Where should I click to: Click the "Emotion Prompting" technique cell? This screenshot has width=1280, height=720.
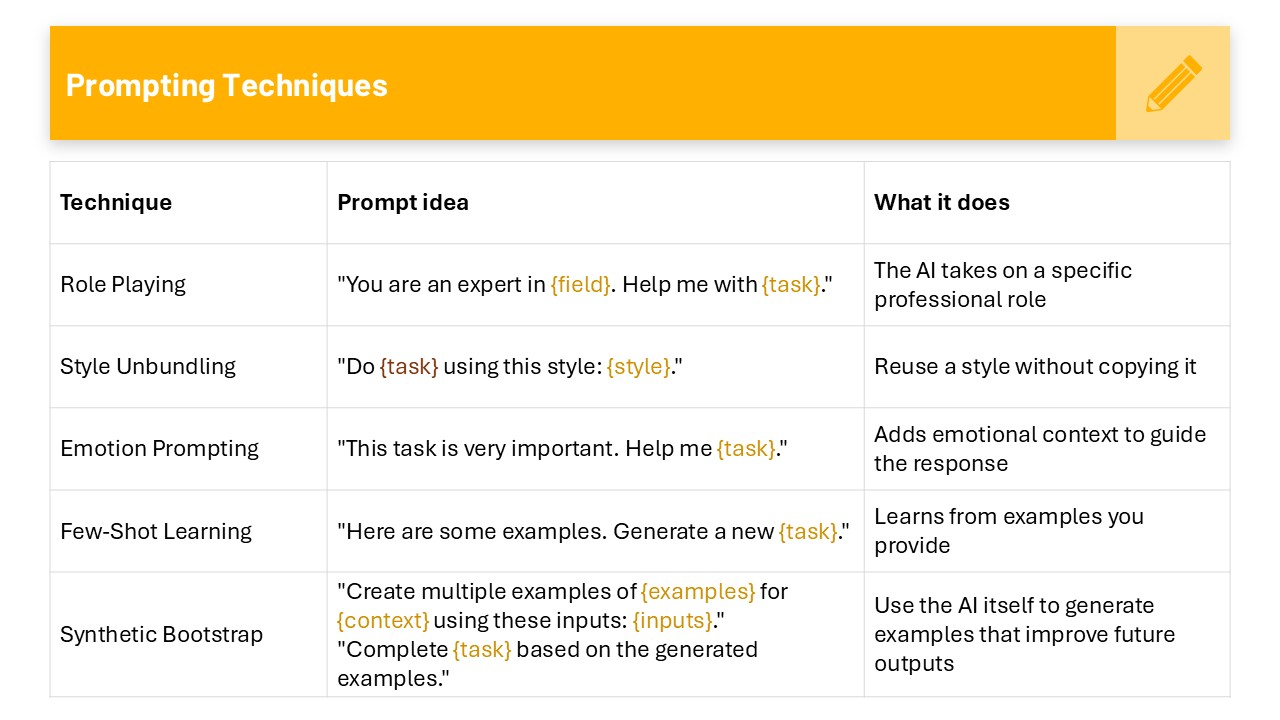click(159, 449)
